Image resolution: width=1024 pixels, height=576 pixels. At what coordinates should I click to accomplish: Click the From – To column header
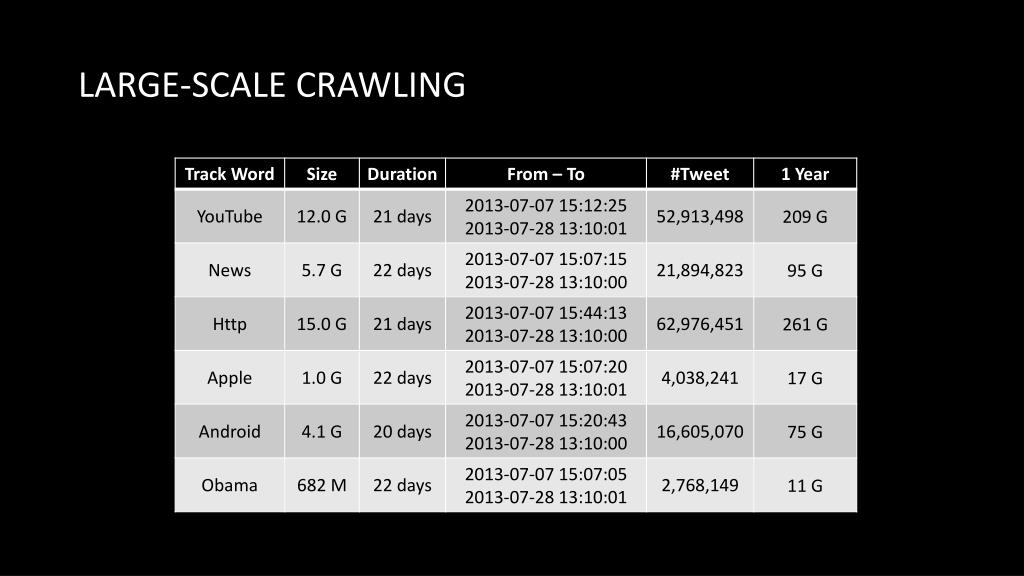pos(545,174)
